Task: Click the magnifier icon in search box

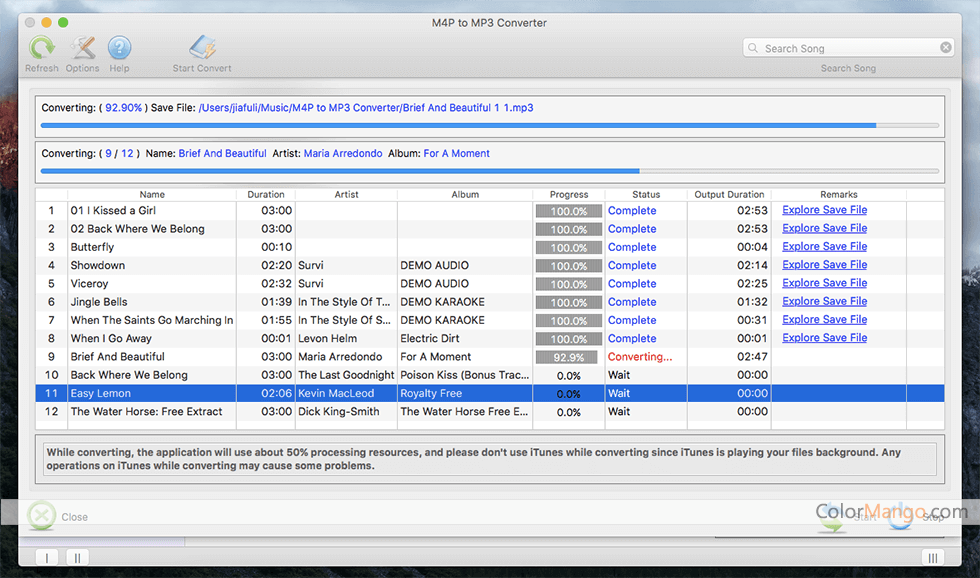Action: click(753, 48)
